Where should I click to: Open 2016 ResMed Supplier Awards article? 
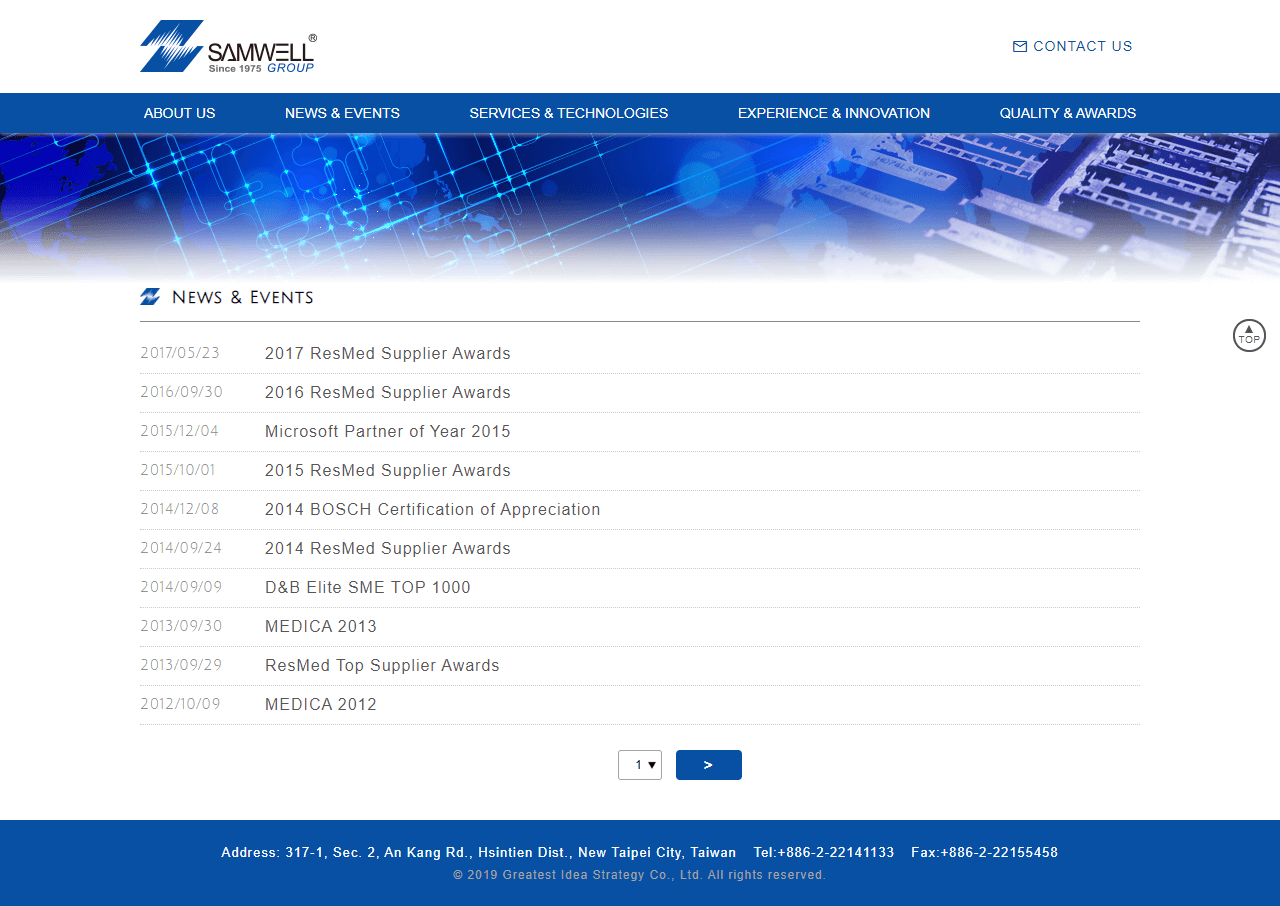tap(388, 392)
